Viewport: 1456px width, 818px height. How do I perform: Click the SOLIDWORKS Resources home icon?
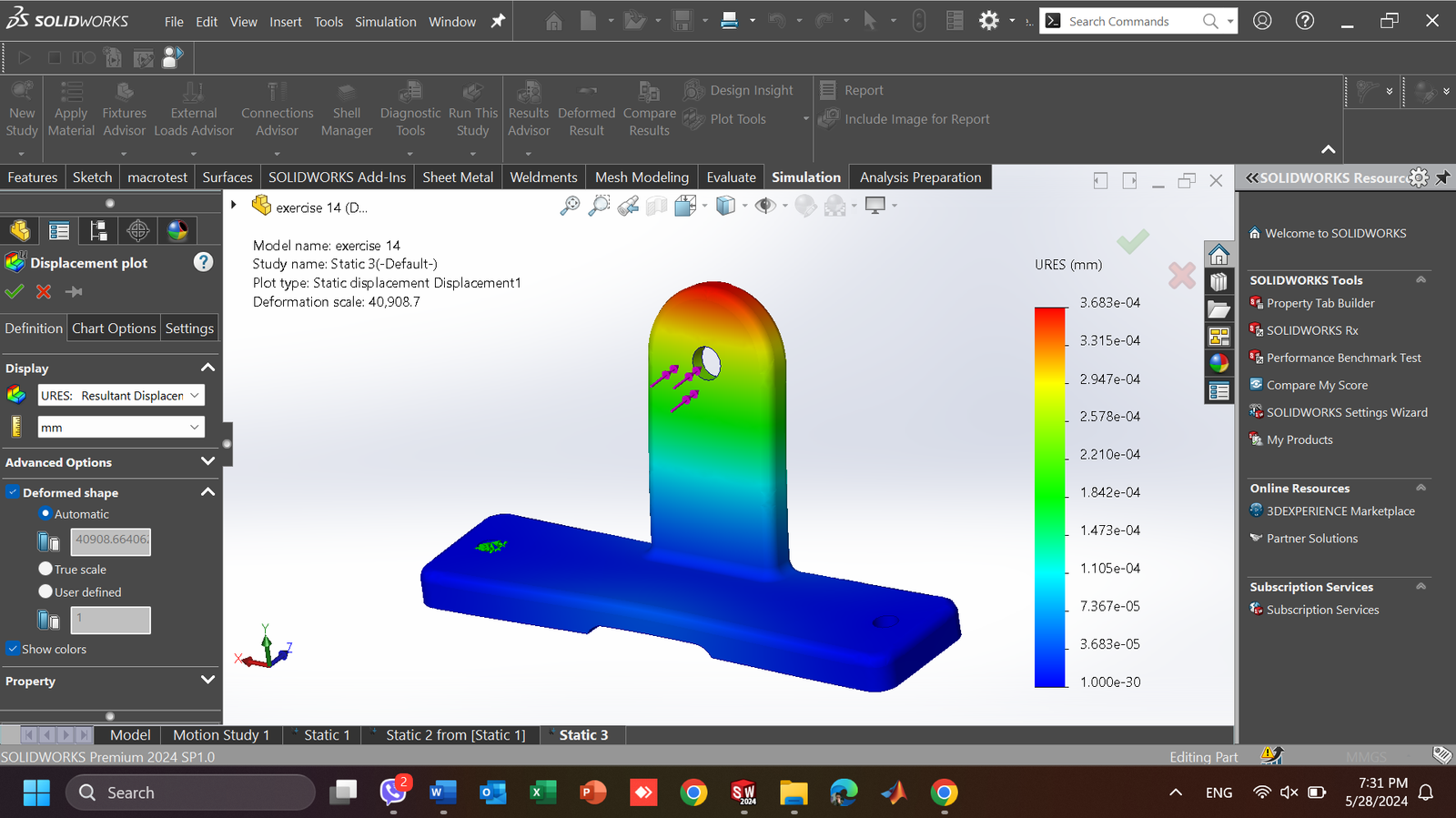pyautogui.click(x=1218, y=254)
